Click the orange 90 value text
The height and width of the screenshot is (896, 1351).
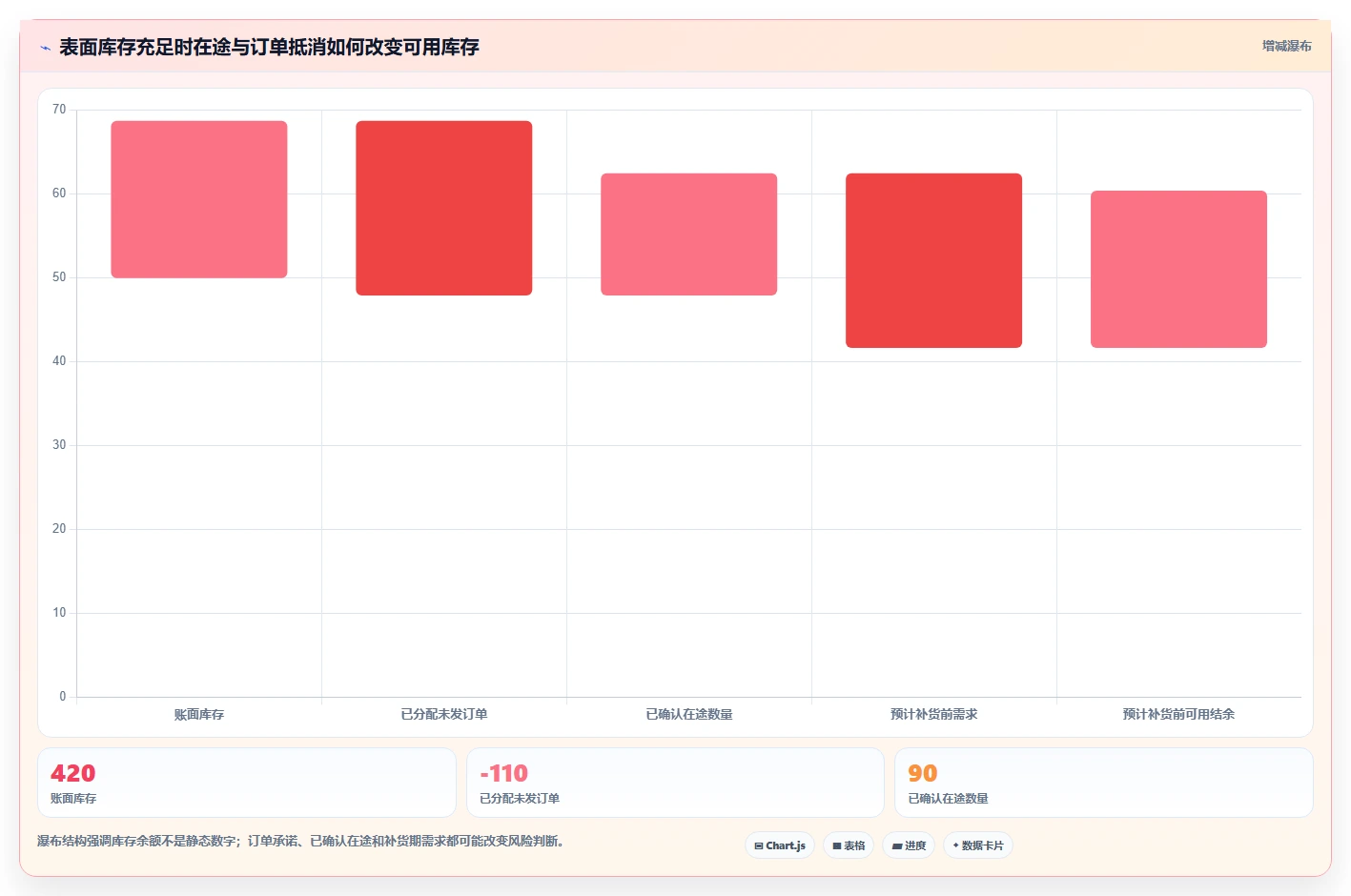tap(923, 773)
